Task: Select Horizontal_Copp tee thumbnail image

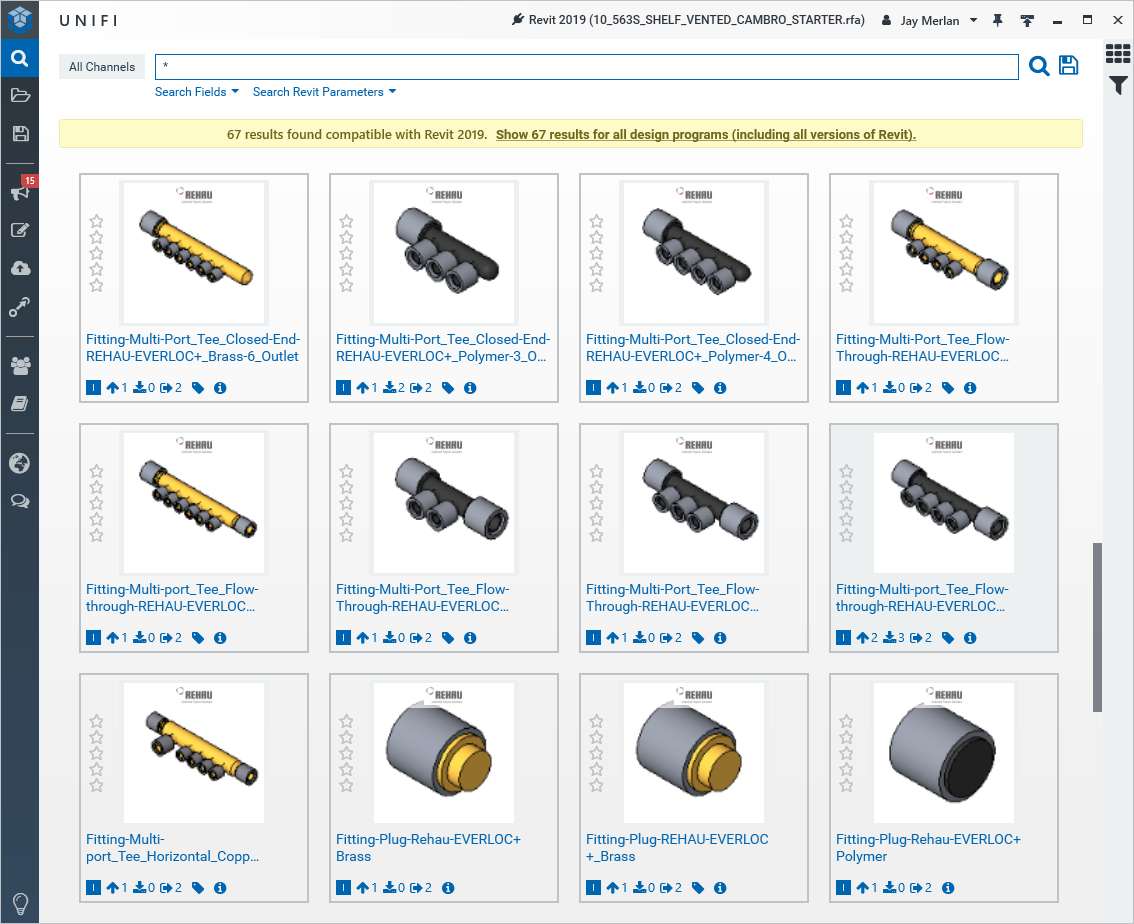Action: pyautogui.click(x=194, y=753)
